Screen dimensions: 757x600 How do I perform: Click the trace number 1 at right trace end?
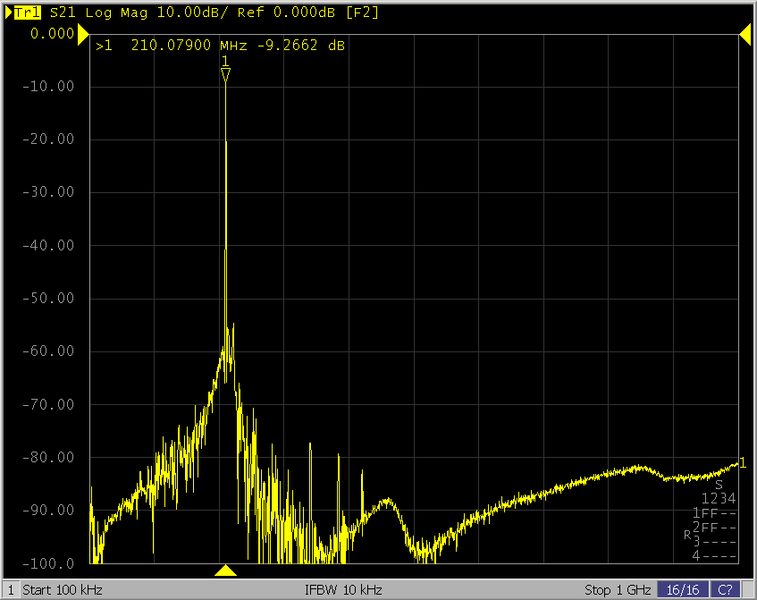tap(742, 462)
